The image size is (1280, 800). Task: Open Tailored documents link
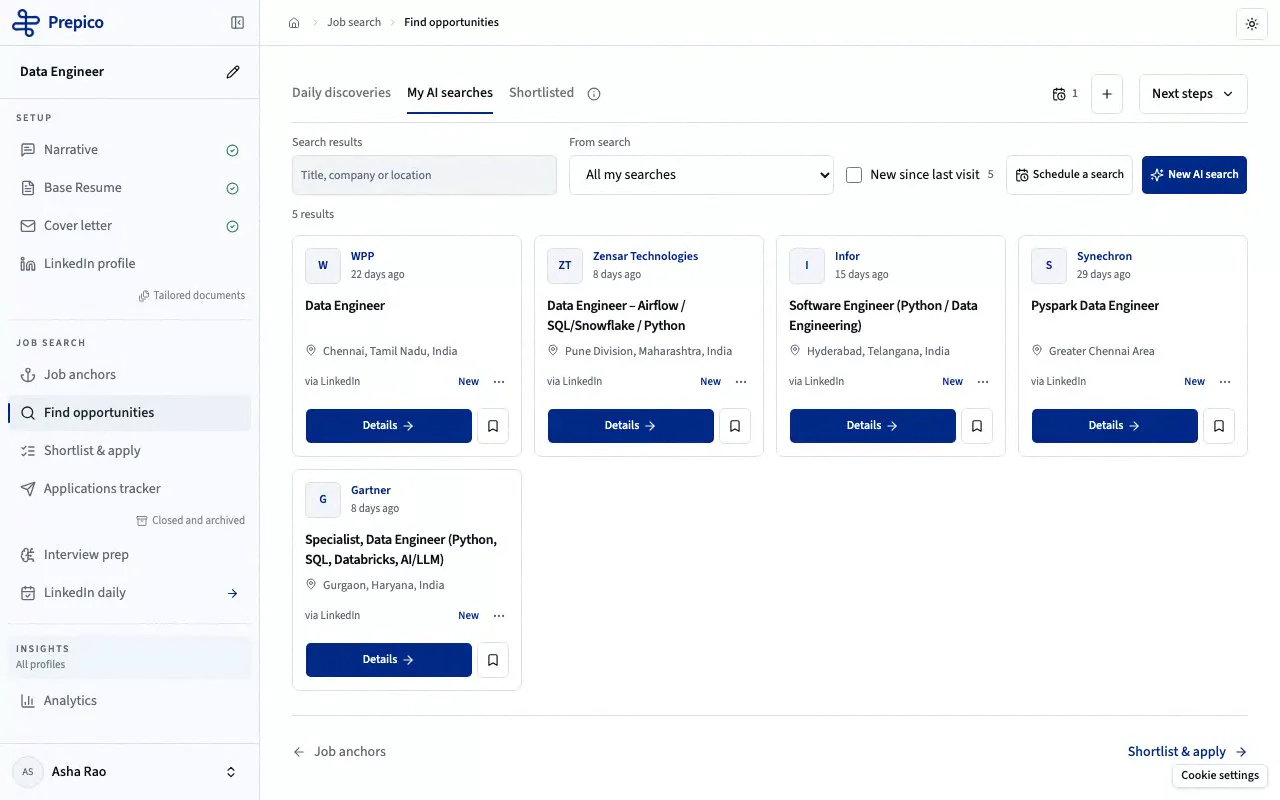(192, 296)
